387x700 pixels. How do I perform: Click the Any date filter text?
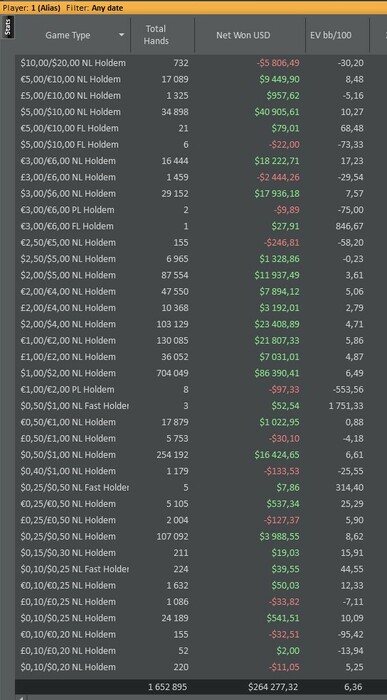[x=107, y=8]
